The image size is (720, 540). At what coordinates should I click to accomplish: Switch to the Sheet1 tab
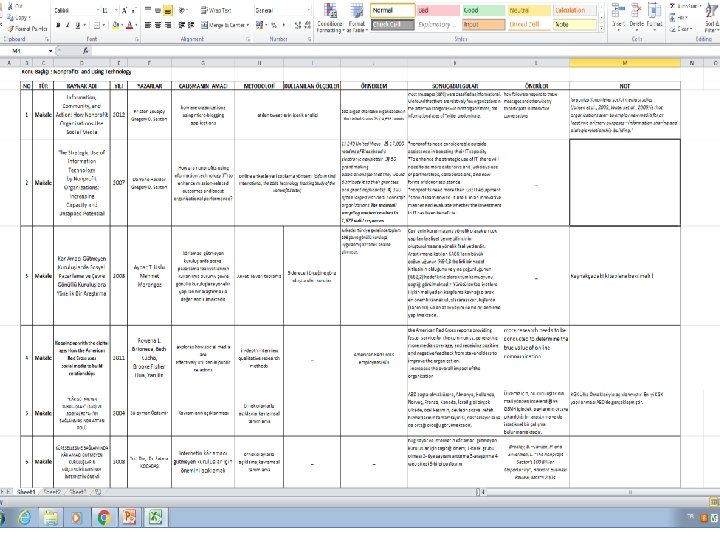click(x=26, y=492)
